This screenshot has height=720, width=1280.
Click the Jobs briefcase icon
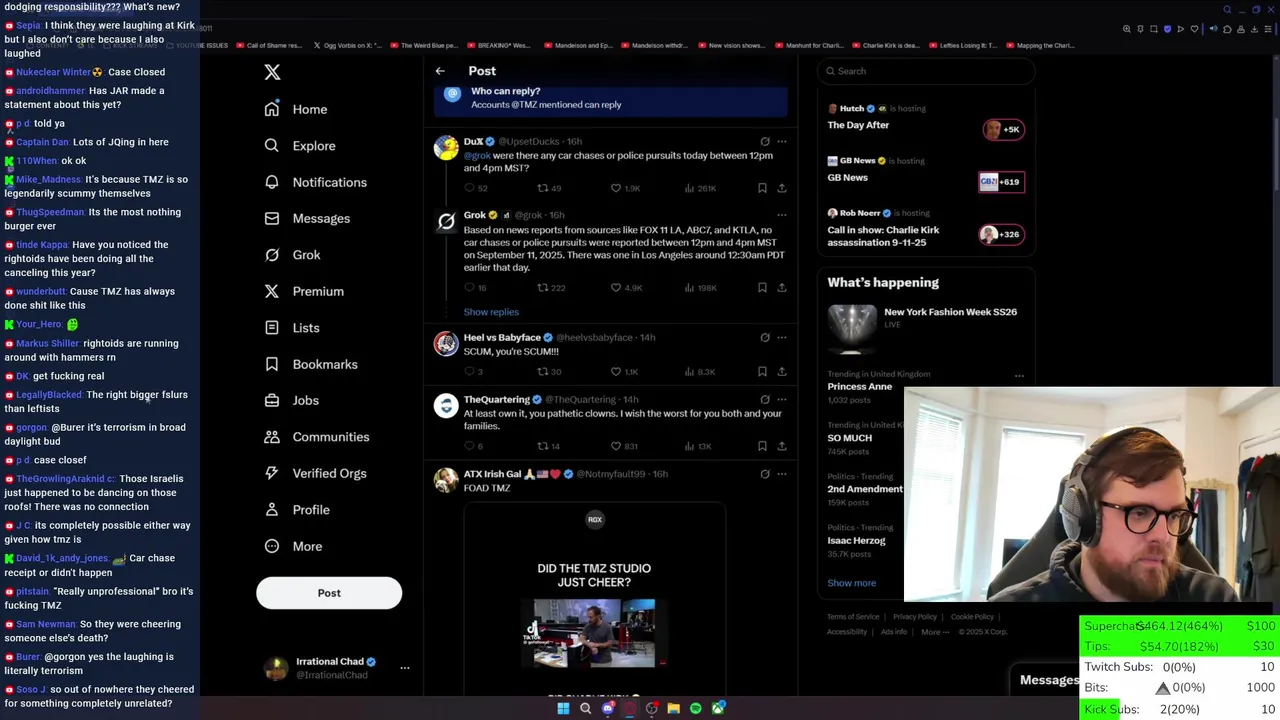[272, 400]
